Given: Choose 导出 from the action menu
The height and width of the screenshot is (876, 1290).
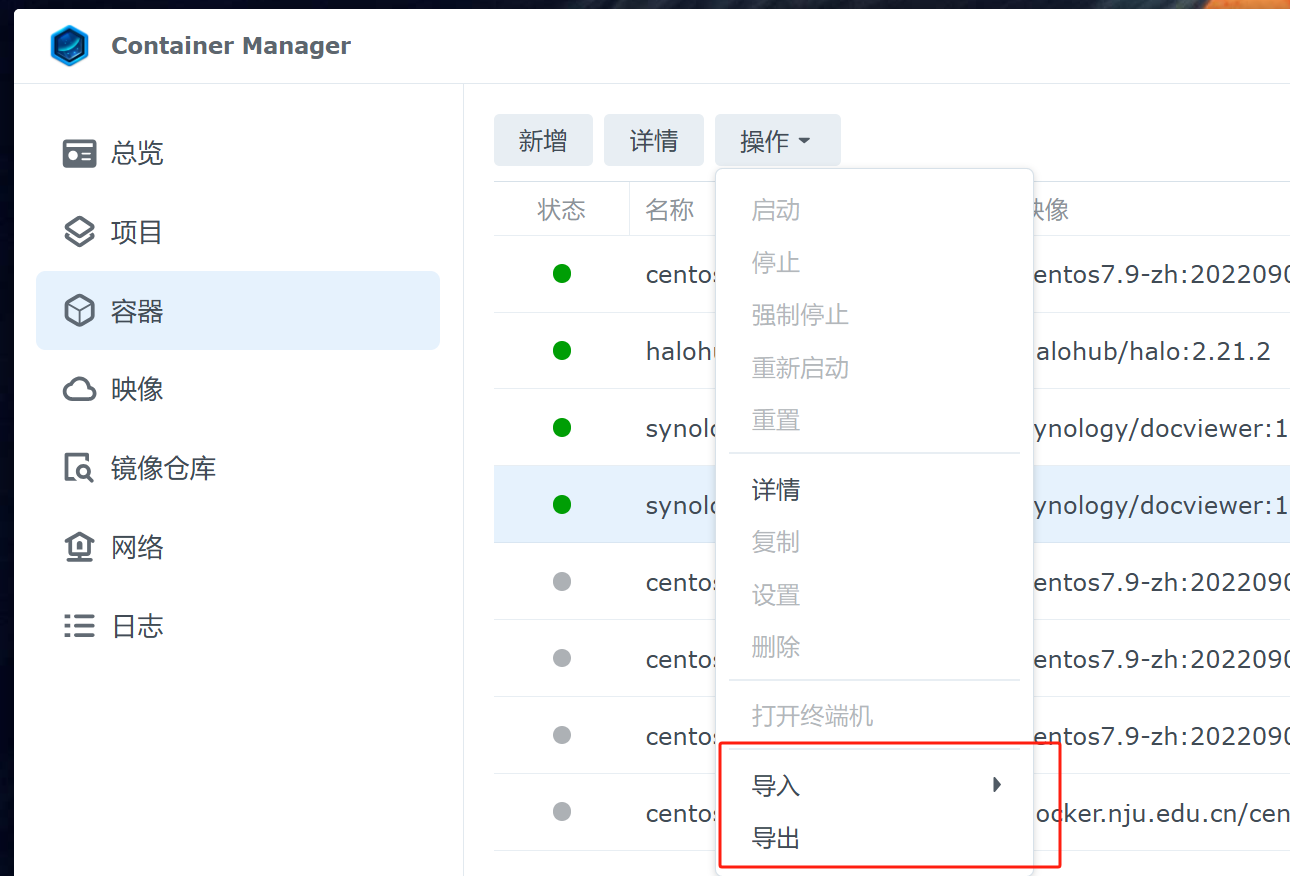Looking at the screenshot, I should pos(776,838).
